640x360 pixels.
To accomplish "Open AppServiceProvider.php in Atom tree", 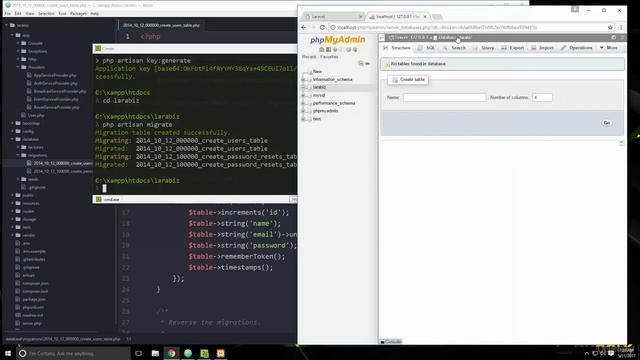I will click(x=55, y=76).
